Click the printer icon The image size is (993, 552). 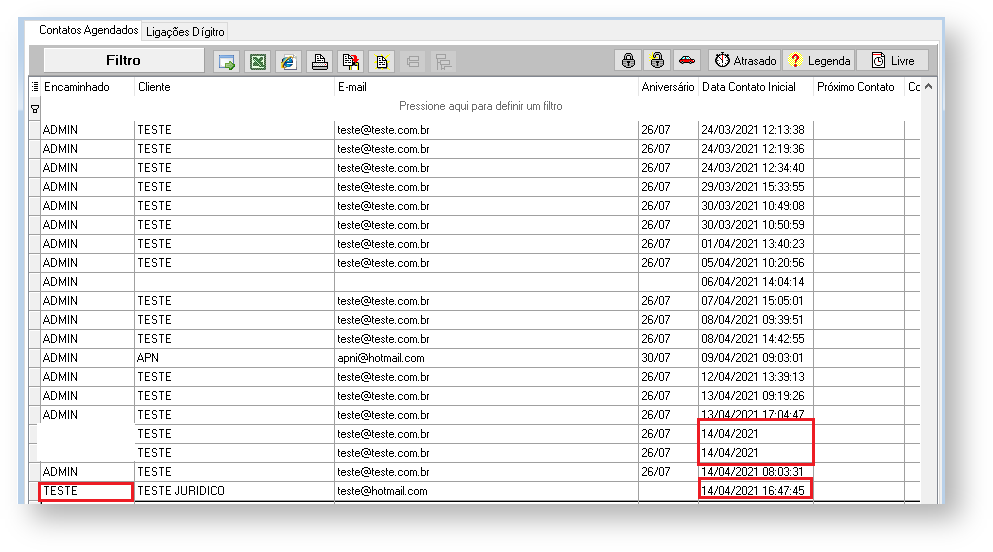tap(320, 61)
